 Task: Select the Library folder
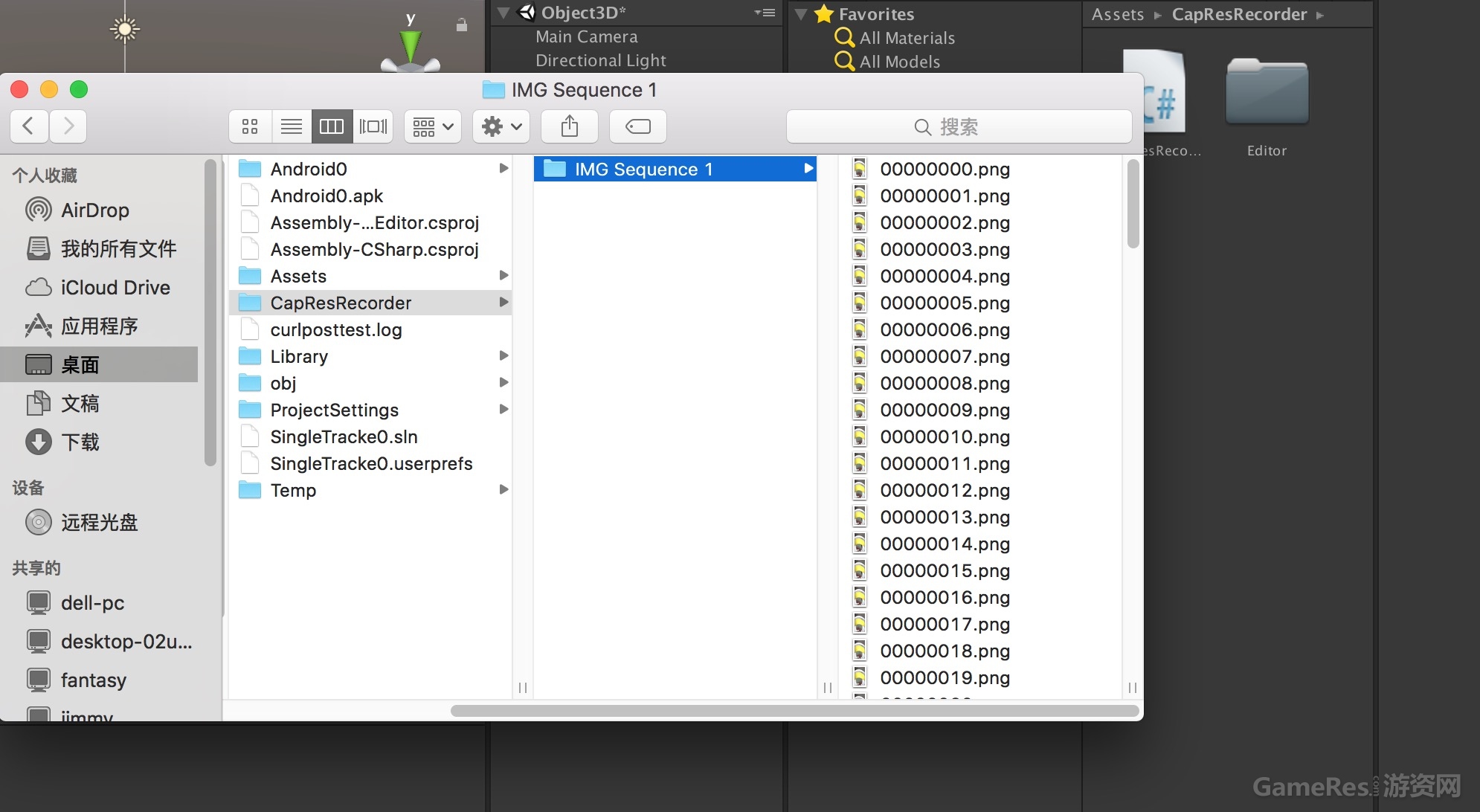click(370, 356)
